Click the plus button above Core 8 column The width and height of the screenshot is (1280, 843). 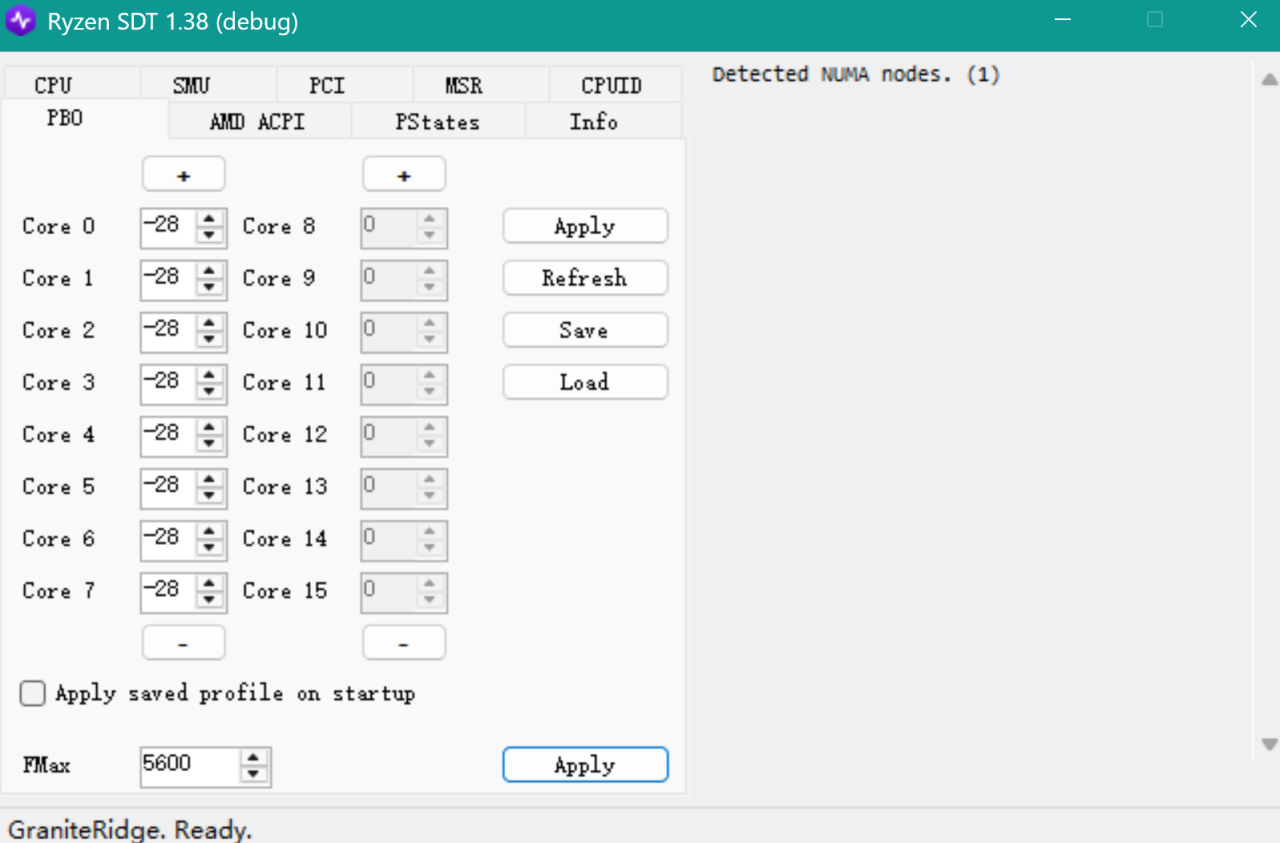point(404,174)
